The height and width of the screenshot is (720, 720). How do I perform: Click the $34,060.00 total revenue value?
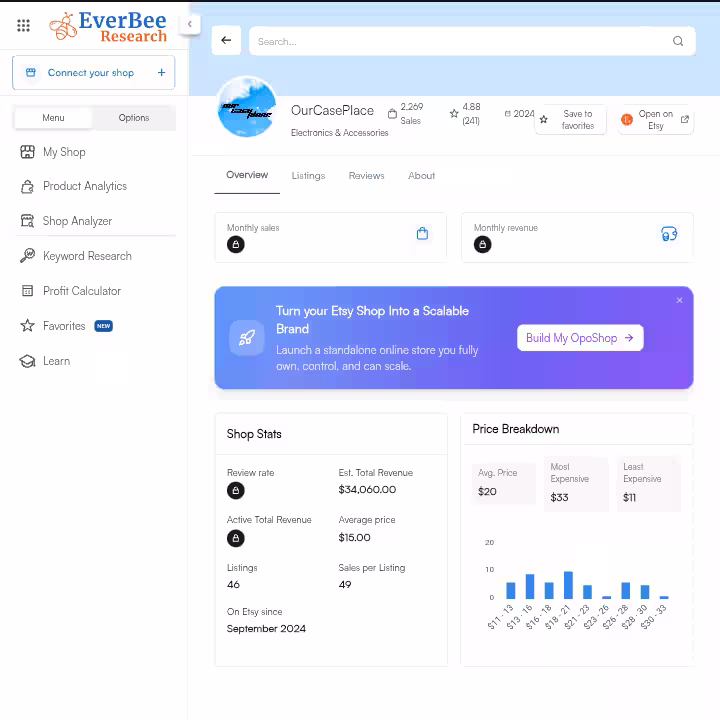(367, 489)
